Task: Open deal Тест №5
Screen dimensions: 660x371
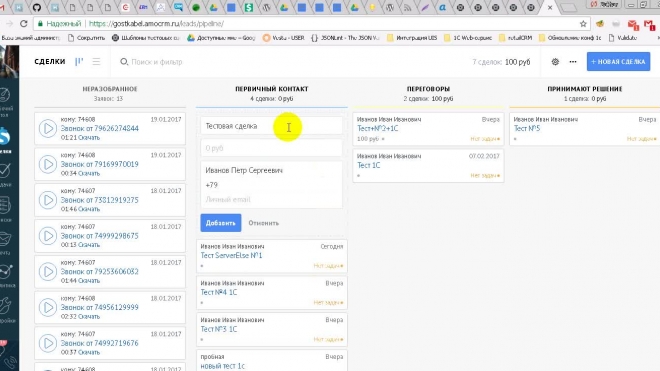Action: (527, 128)
